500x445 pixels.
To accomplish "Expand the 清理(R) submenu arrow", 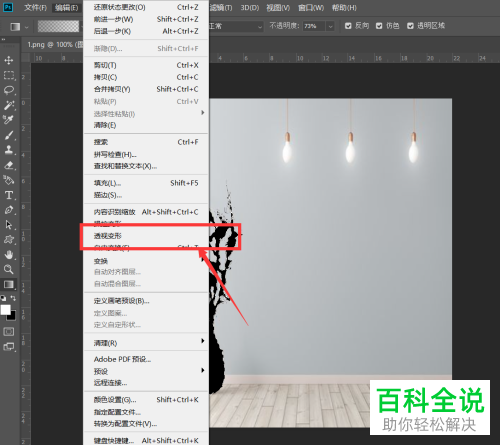I will (x=203, y=341).
